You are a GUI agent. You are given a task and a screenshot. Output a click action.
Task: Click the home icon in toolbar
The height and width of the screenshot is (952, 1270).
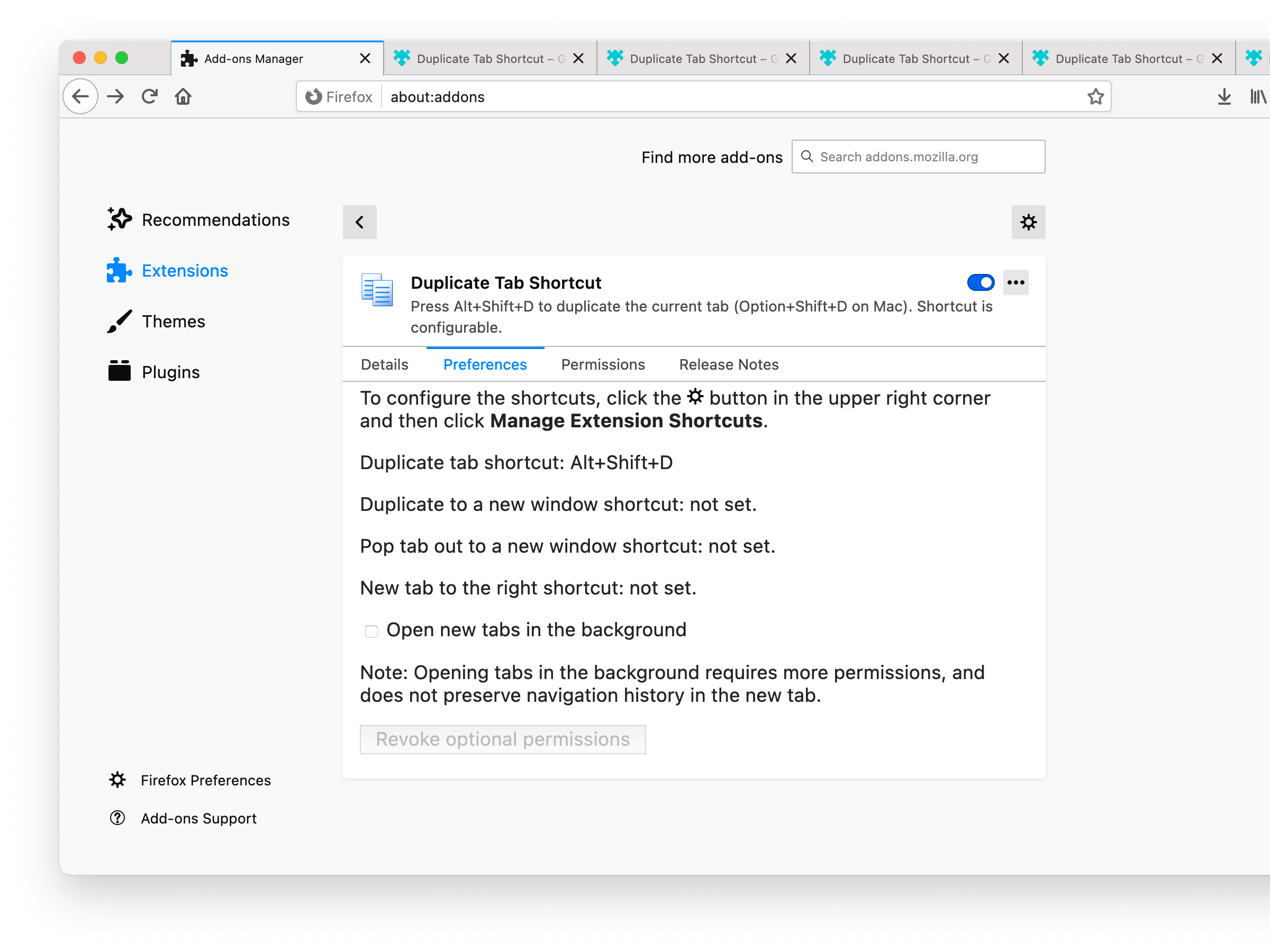click(183, 96)
